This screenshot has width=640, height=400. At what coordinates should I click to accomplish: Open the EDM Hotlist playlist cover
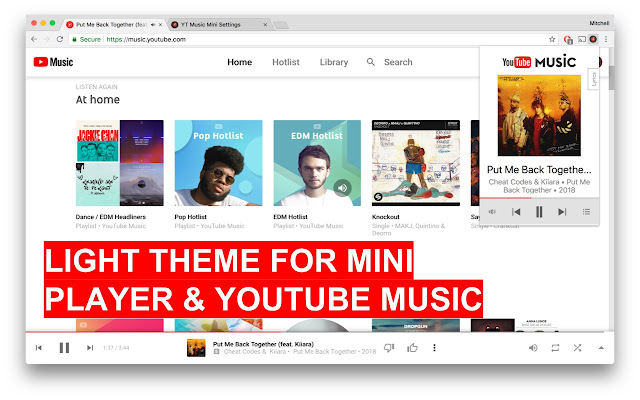point(317,163)
